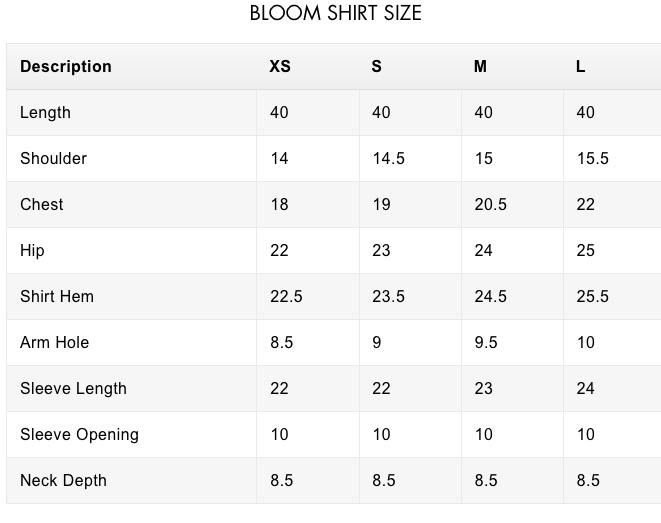Select the Shirt Hem row label
661x523 pixels.
coord(57,297)
